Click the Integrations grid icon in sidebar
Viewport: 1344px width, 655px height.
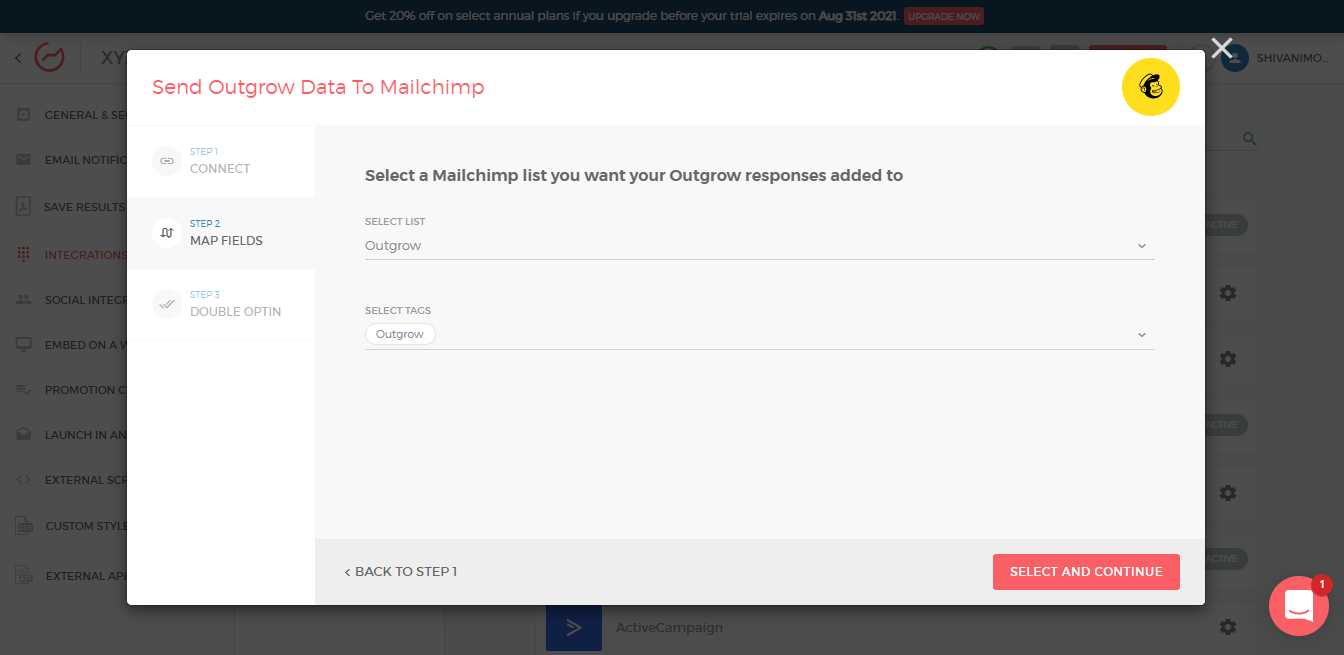pyautogui.click(x=24, y=254)
